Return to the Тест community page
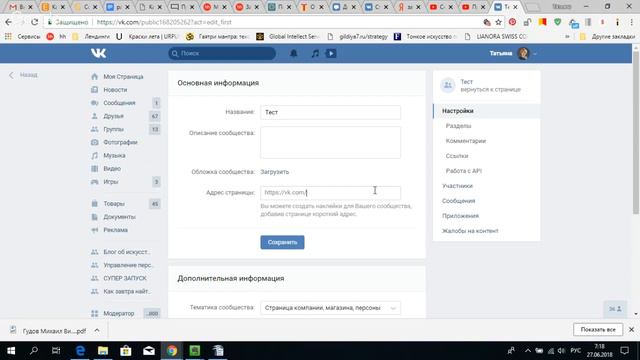The image size is (640, 360). click(x=487, y=85)
